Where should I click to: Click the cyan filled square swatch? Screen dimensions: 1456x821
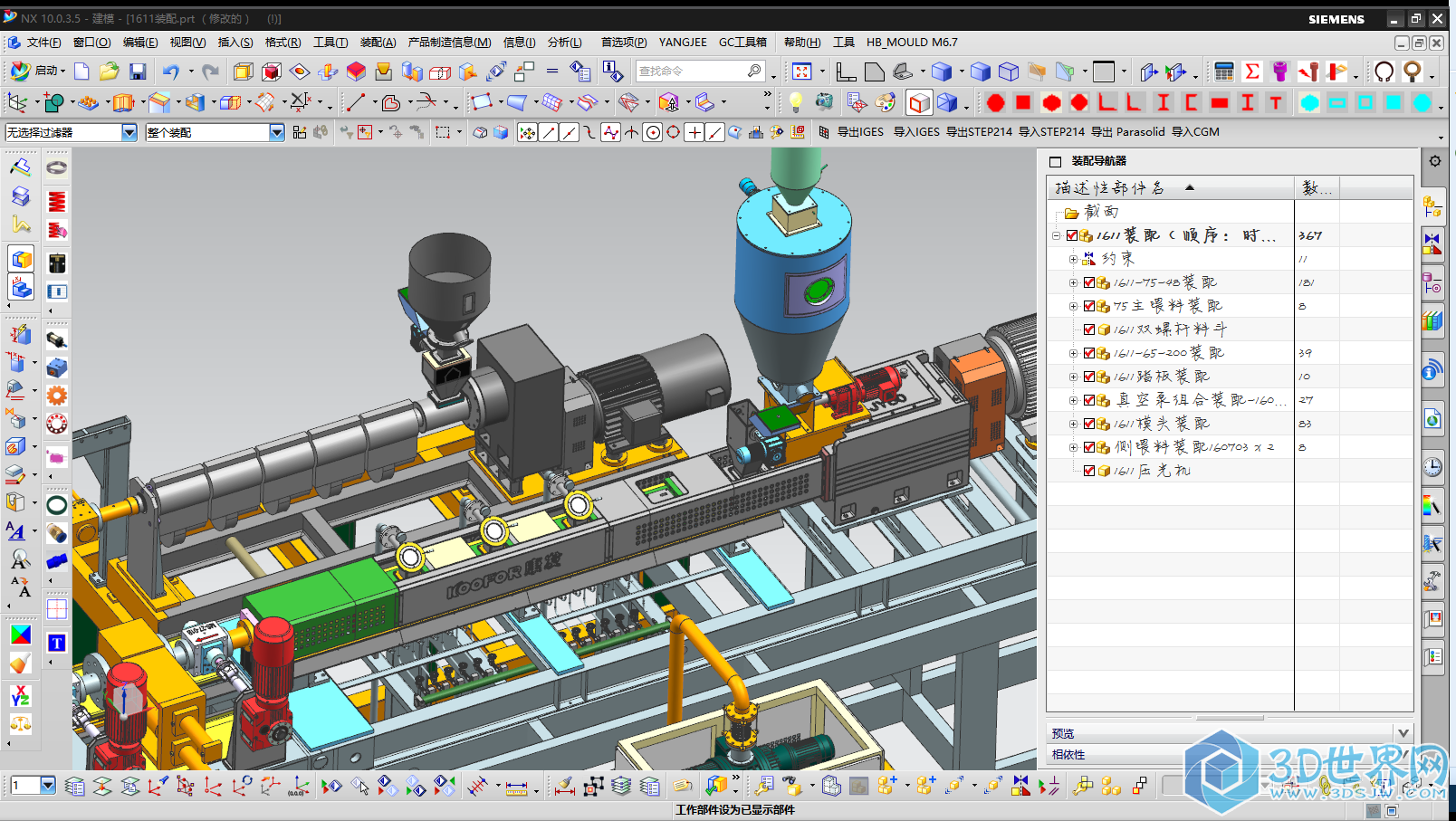(x=1394, y=102)
